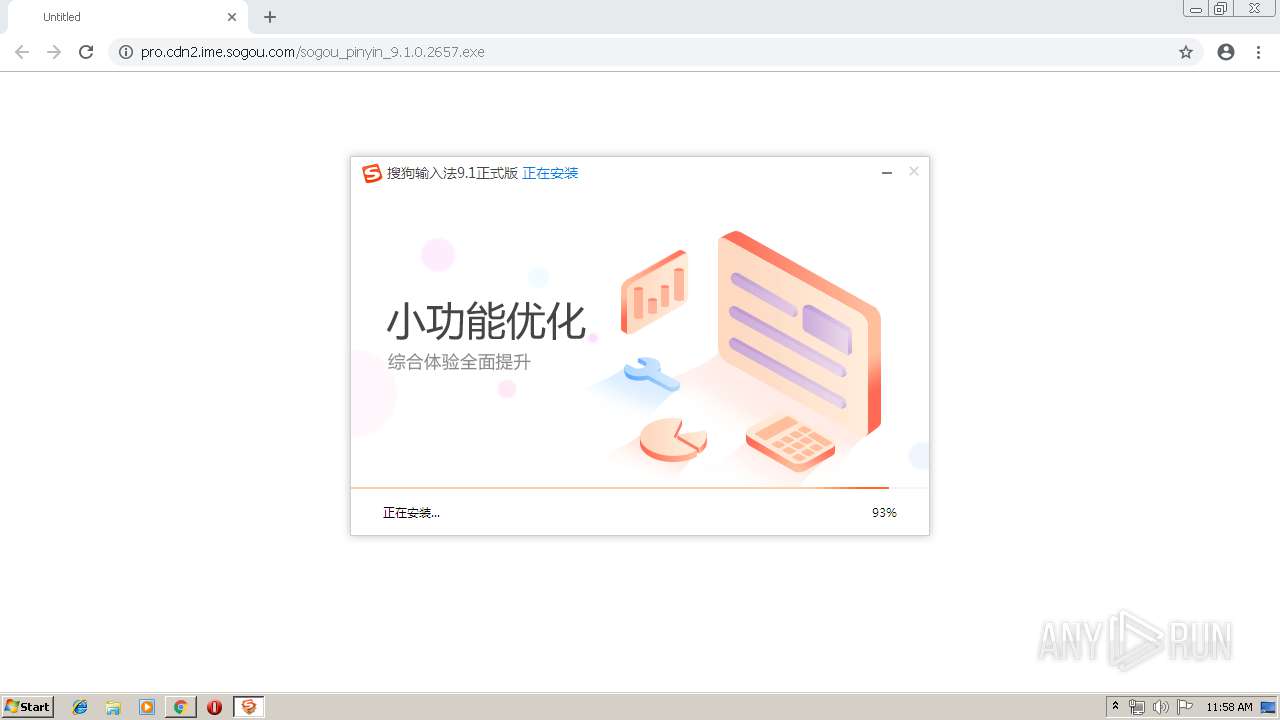This screenshot has height=720, width=1280.
Task: Switch to Chrome in the taskbar
Action: point(180,707)
